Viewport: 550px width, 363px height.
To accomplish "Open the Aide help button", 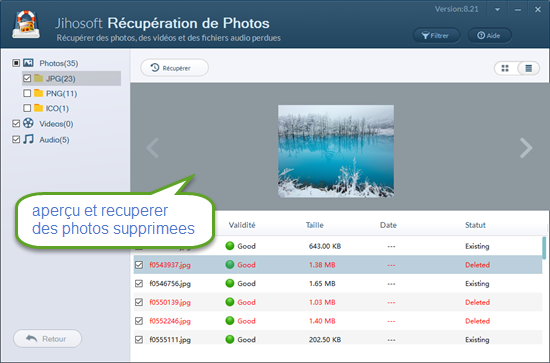I will pyautogui.click(x=489, y=35).
